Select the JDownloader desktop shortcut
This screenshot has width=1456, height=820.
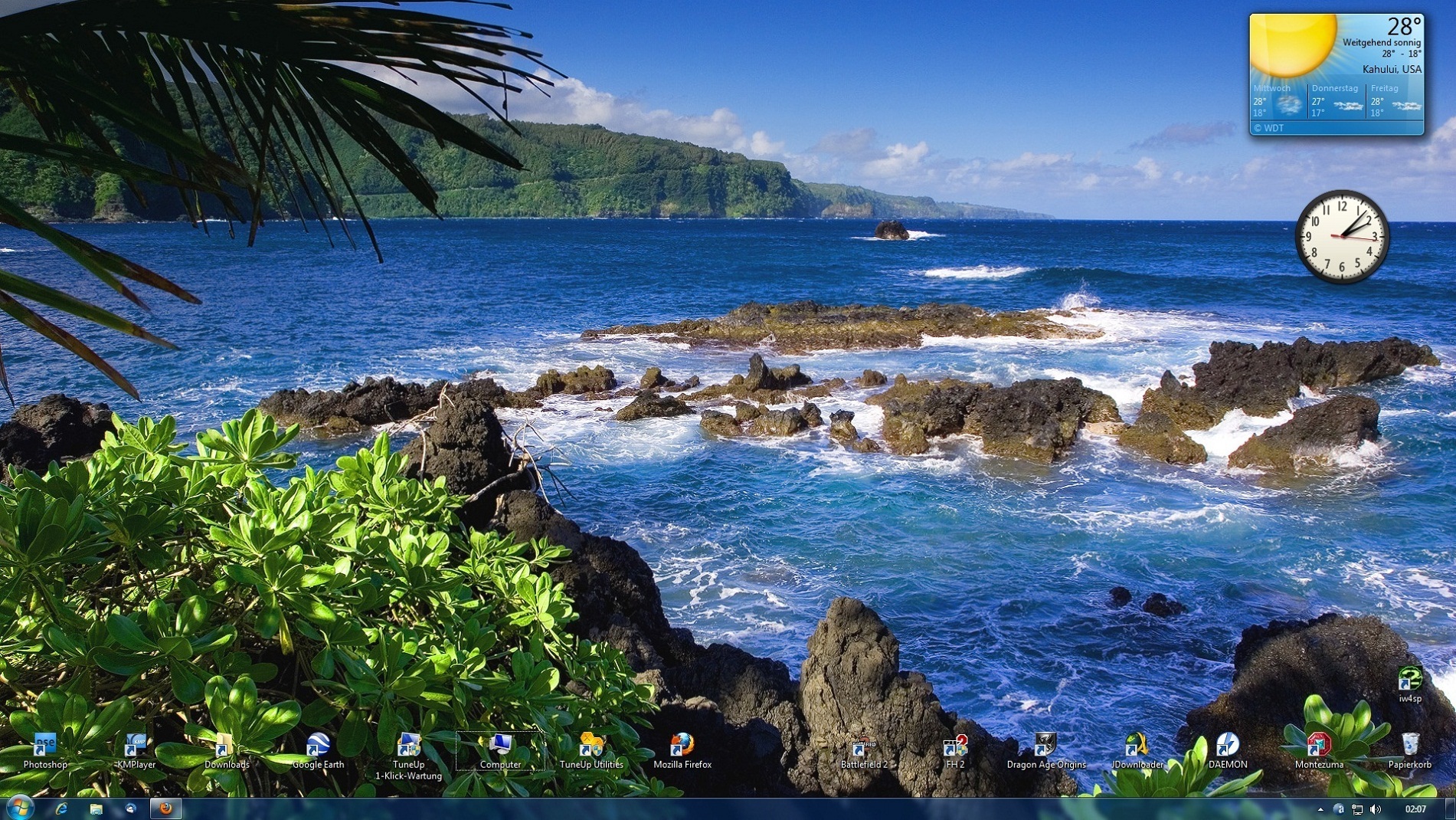1137,746
